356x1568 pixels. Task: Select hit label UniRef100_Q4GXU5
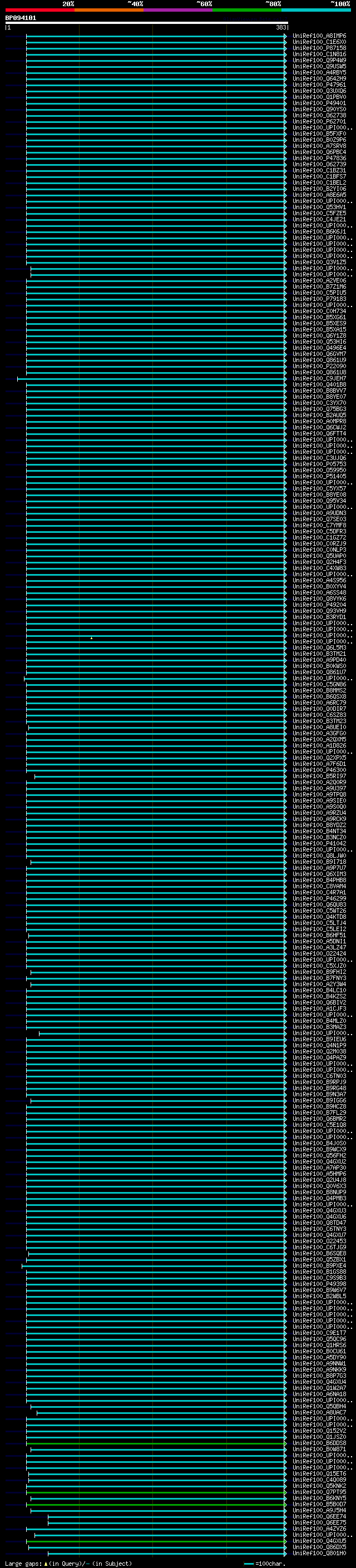(319, 1541)
